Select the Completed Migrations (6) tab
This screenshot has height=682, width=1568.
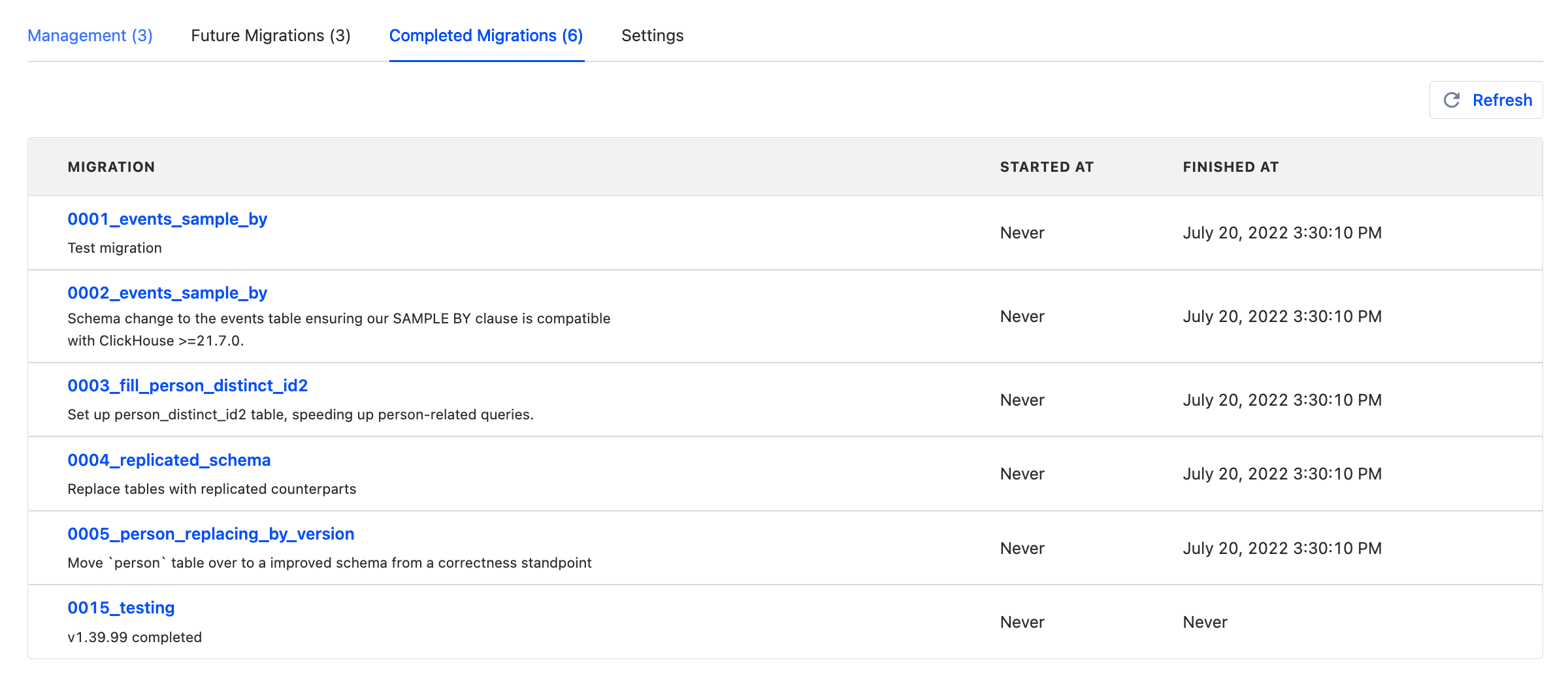tap(486, 35)
